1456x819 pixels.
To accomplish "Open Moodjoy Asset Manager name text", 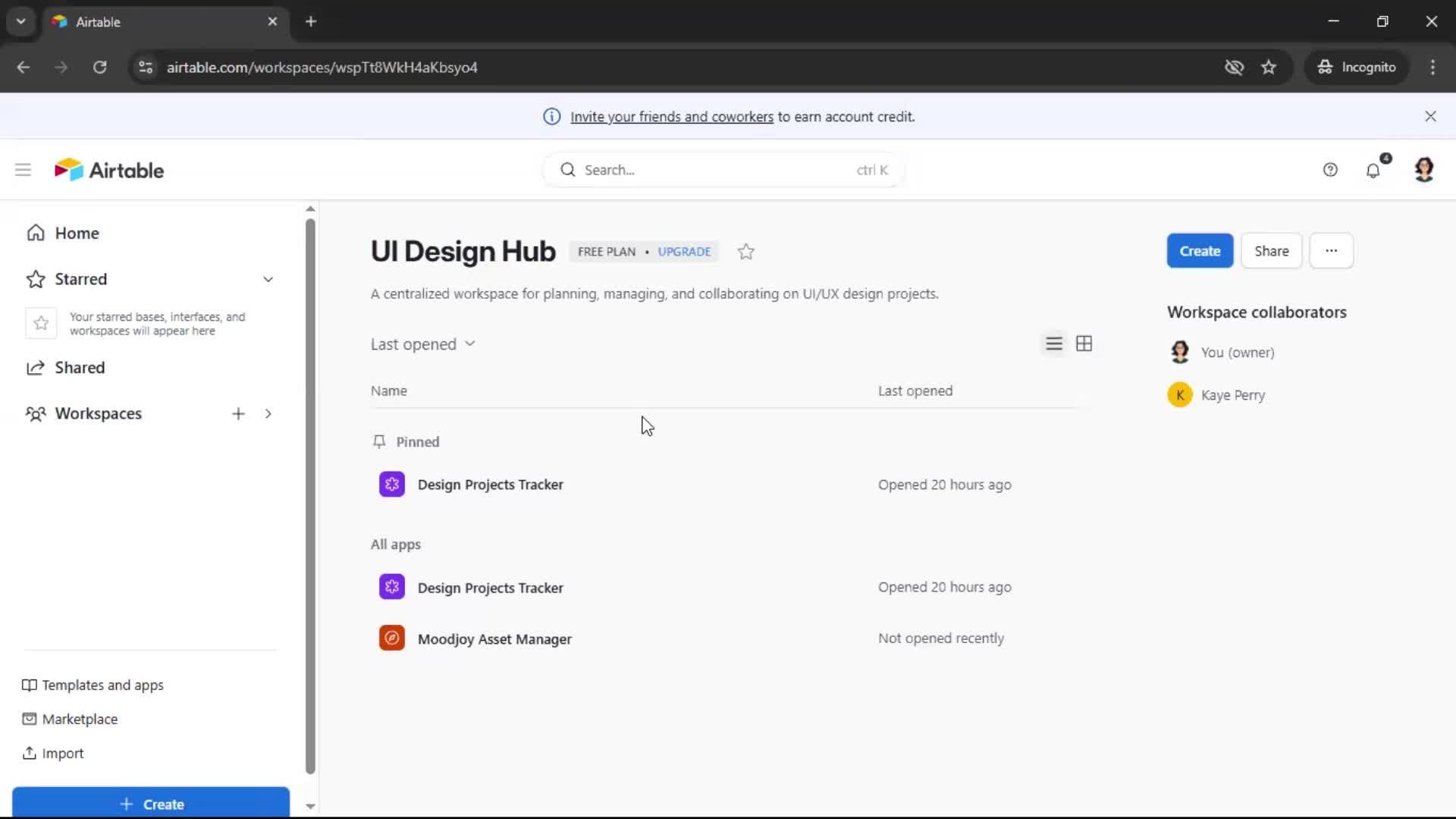I will tap(494, 639).
